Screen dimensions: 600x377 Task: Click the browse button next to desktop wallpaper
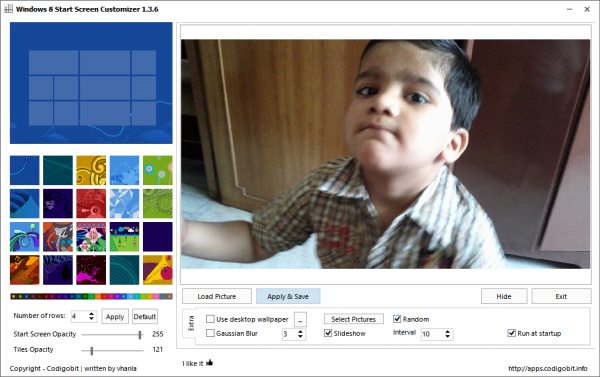click(300, 320)
